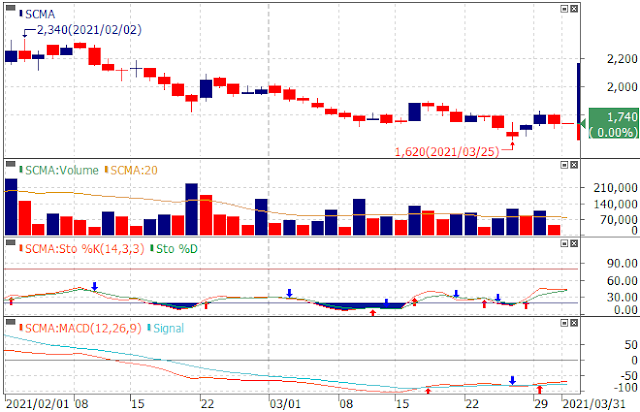This screenshot has height=412, width=640.
Task: Click the -100 MACD axis label
Action: pos(625,387)
